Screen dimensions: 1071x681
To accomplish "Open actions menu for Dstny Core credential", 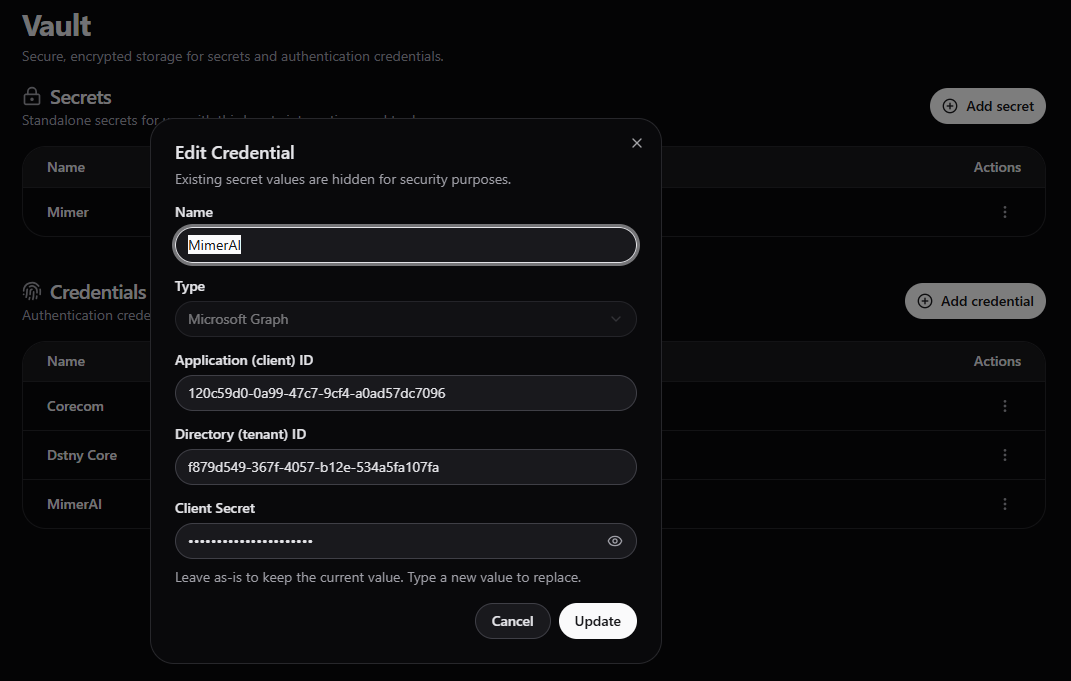I will pos(1004,455).
